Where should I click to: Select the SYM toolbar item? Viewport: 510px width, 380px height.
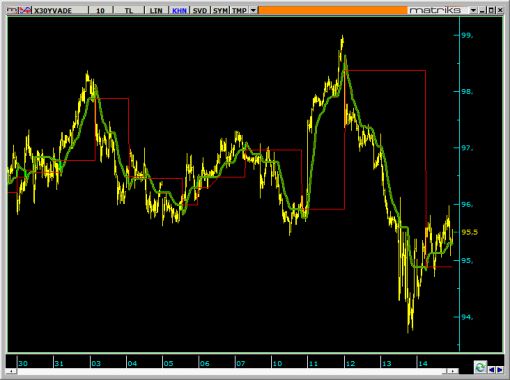(x=220, y=11)
